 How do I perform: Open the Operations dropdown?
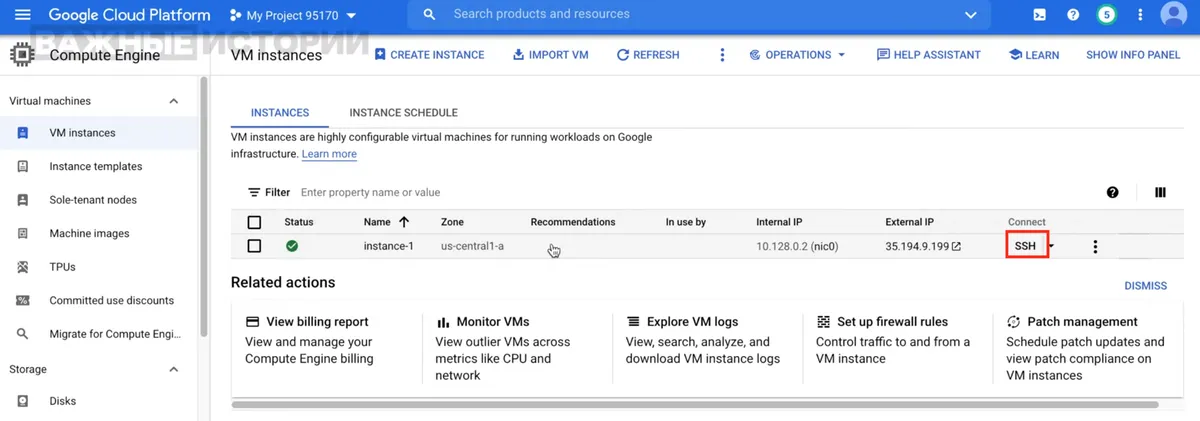[797, 55]
